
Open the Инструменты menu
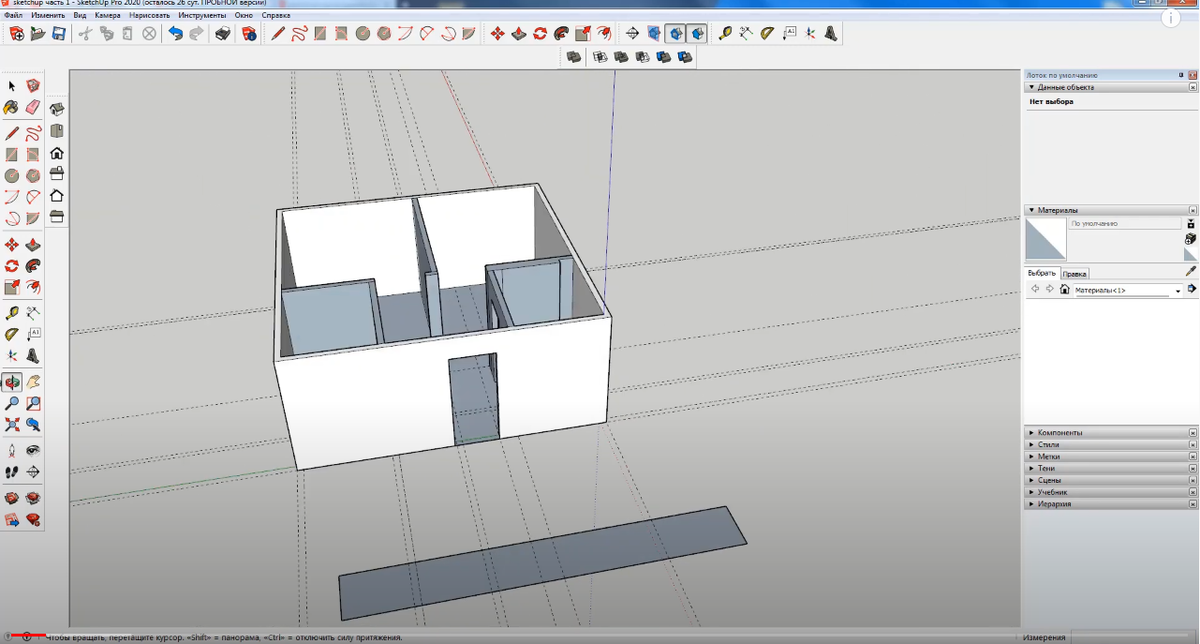(203, 16)
